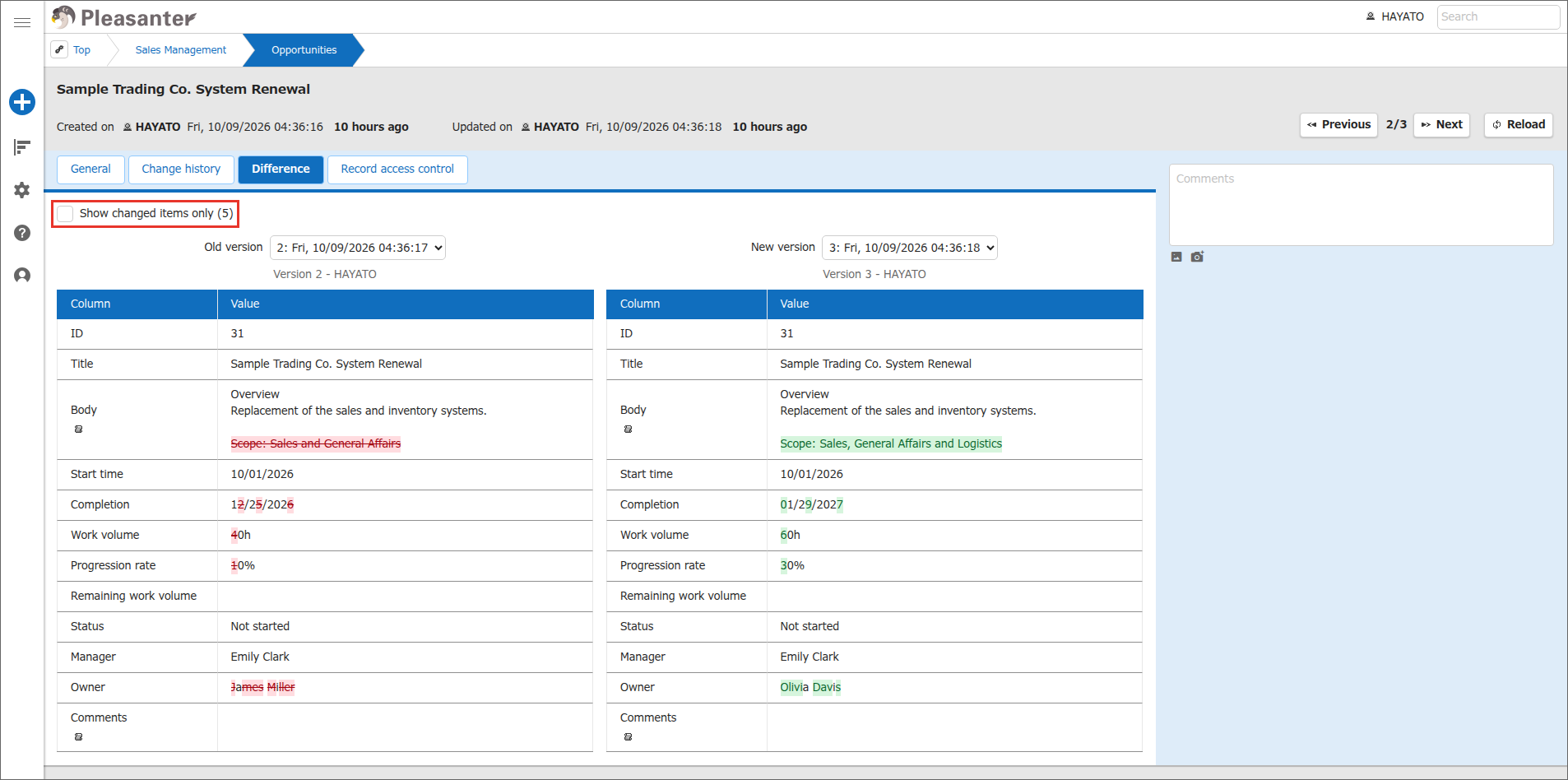Click the record title Sample Trading Co. System Renewal heading
Image resolution: width=1568 pixels, height=780 pixels.
[183, 89]
